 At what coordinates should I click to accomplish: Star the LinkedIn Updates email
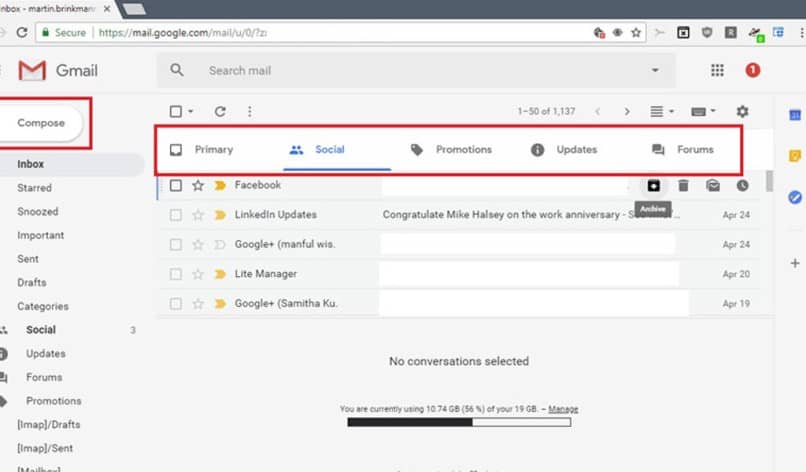coord(198,215)
